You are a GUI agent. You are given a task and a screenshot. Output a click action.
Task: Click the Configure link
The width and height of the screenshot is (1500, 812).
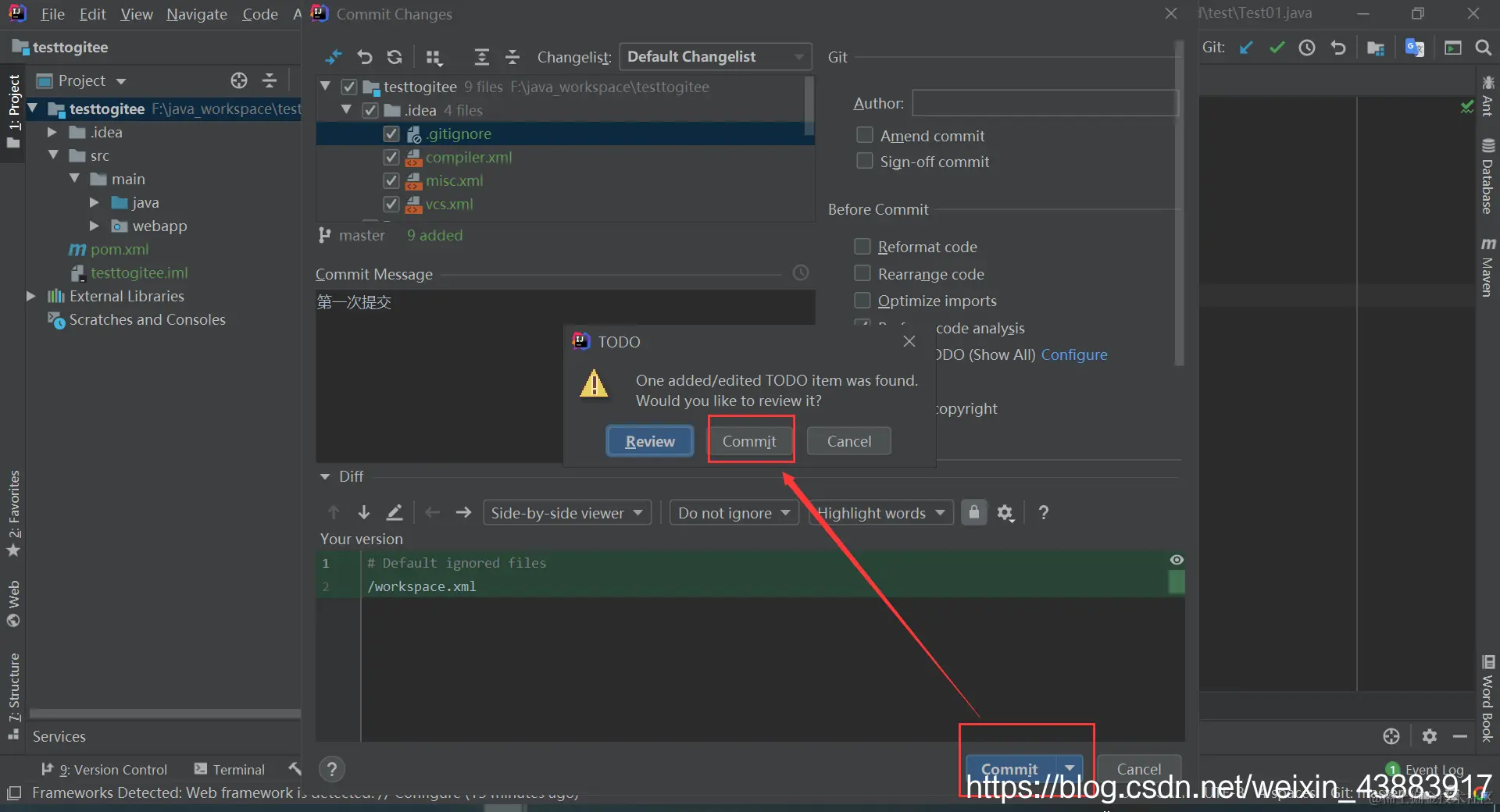click(1074, 354)
